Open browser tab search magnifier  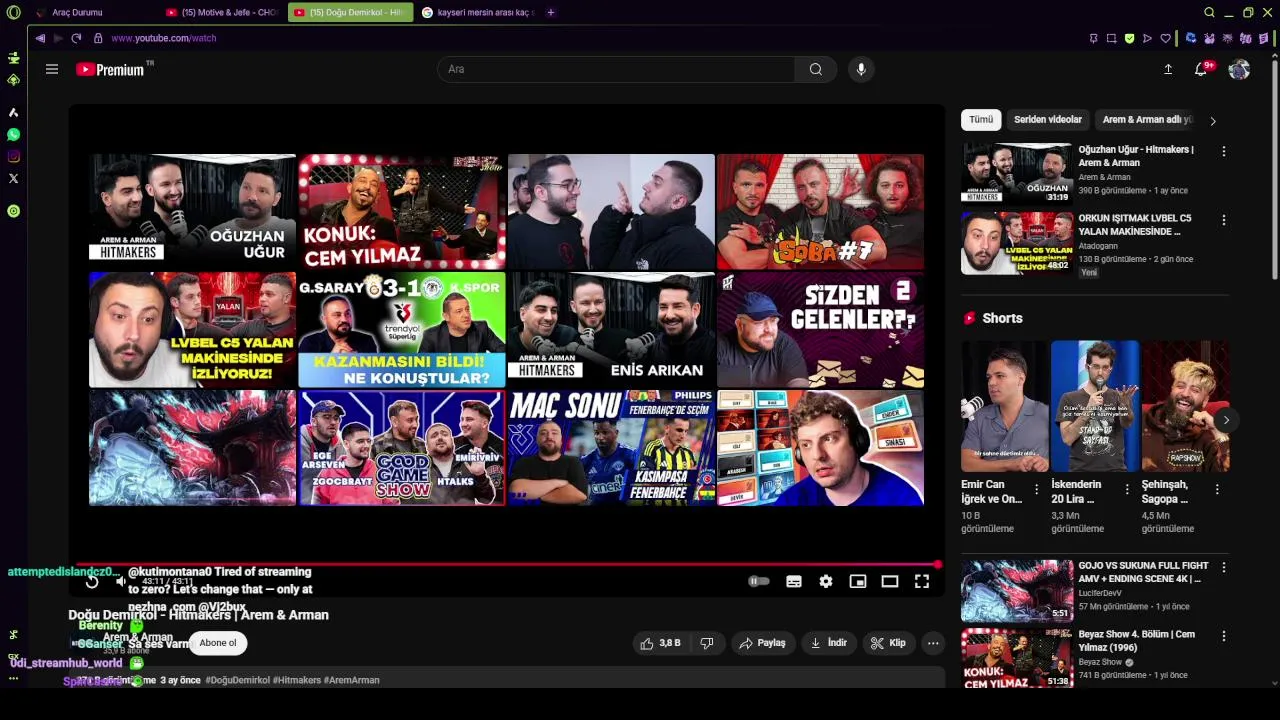pos(1209,12)
